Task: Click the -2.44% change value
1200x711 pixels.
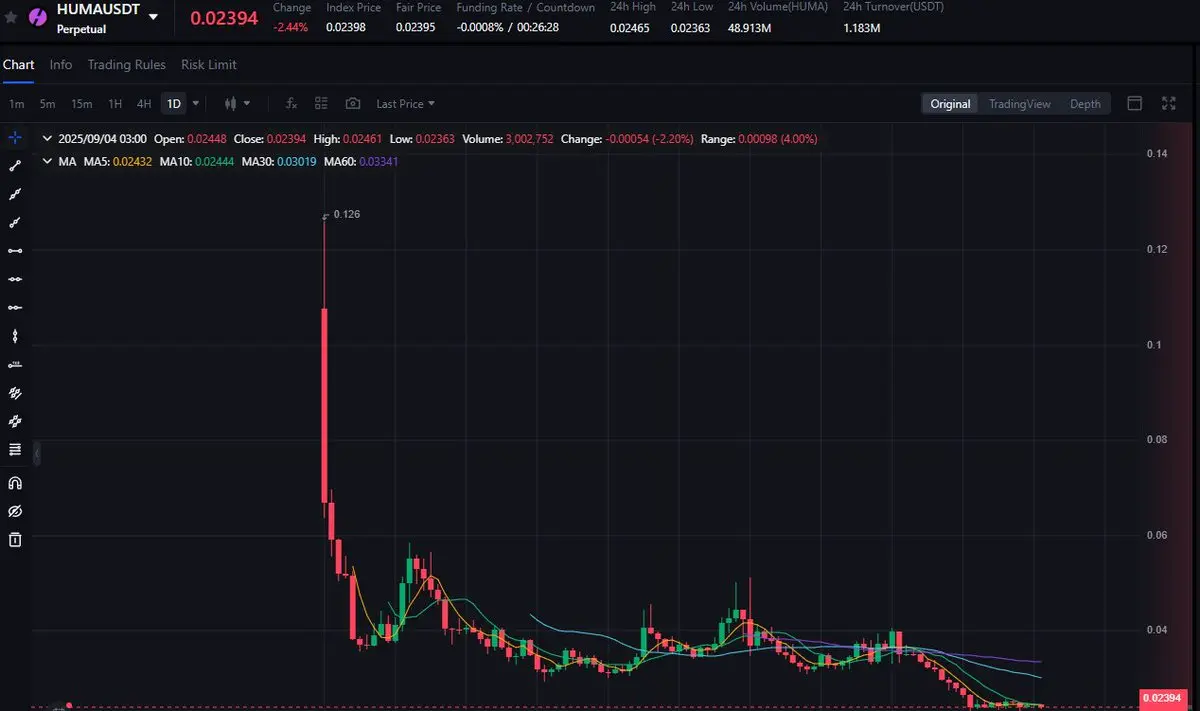Action: click(x=290, y=27)
